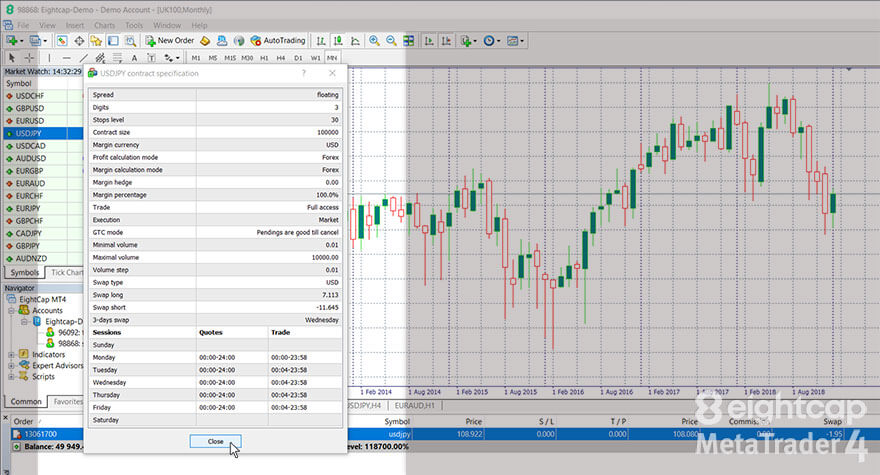Expand the Profiles dropdown arrow

pos(45,41)
